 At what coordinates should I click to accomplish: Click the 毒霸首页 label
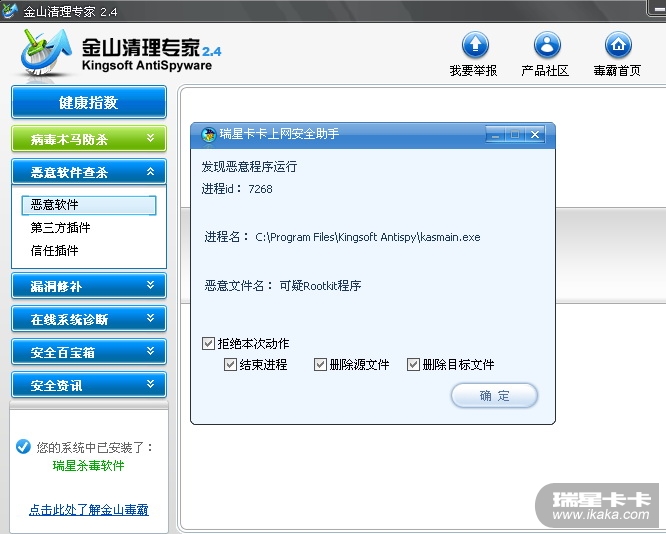point(617,71)
